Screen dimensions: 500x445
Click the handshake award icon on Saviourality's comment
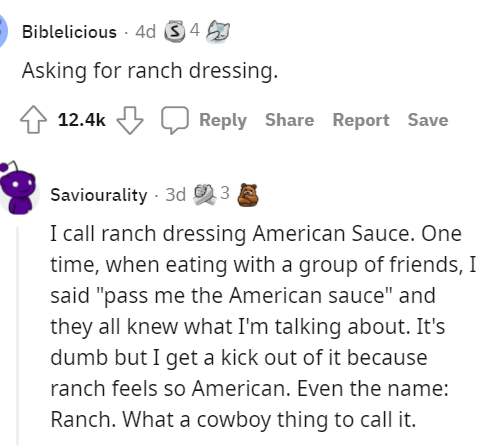pos(205,195)
